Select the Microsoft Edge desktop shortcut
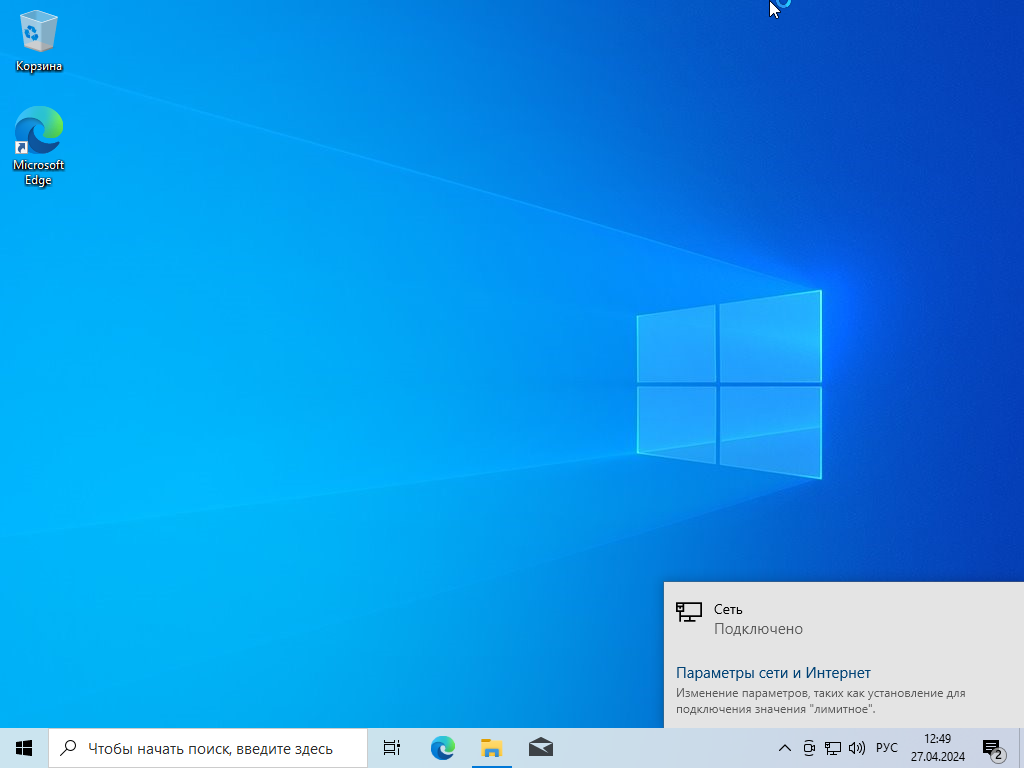This screenshot has height=768, width=1024. (38, 145)
